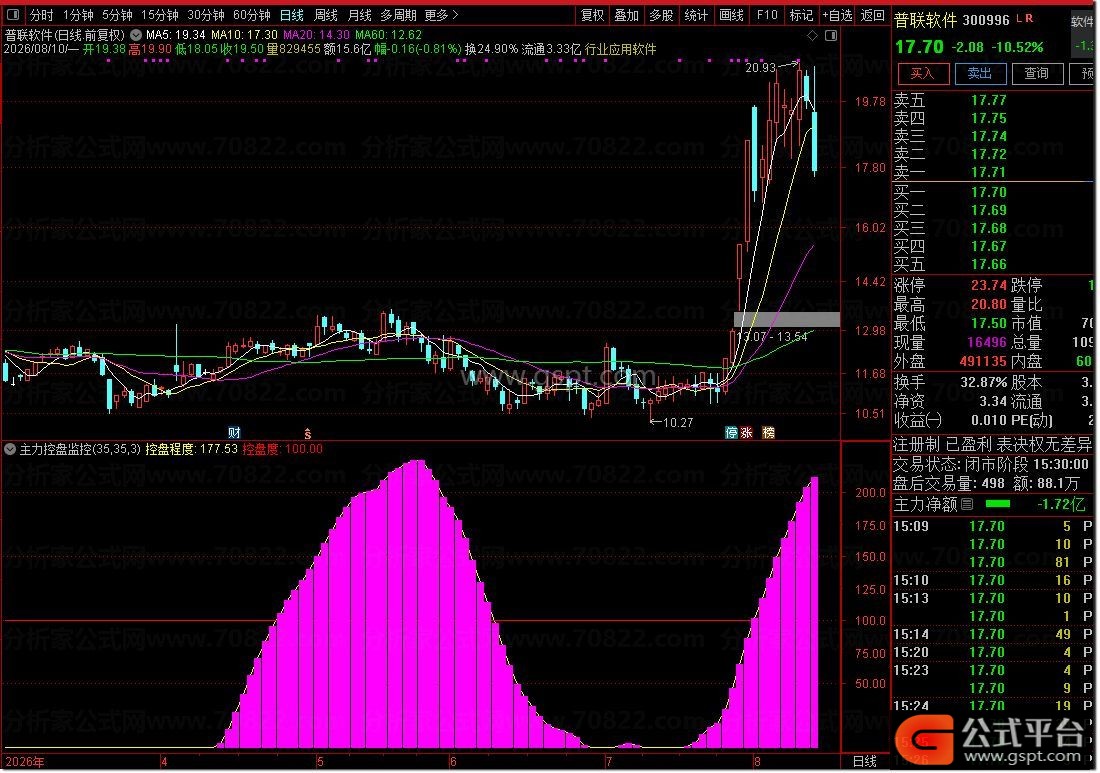
Task: Click the 涨停 price 23.74
Action: coord(988,285)
